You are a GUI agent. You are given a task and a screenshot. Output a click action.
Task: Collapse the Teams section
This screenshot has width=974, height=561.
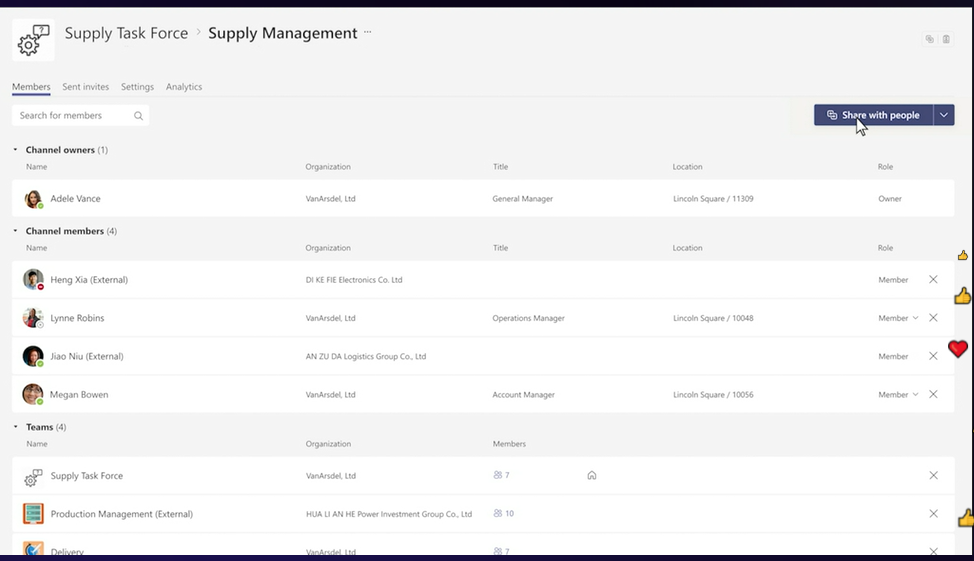click(x=16, y=427)
